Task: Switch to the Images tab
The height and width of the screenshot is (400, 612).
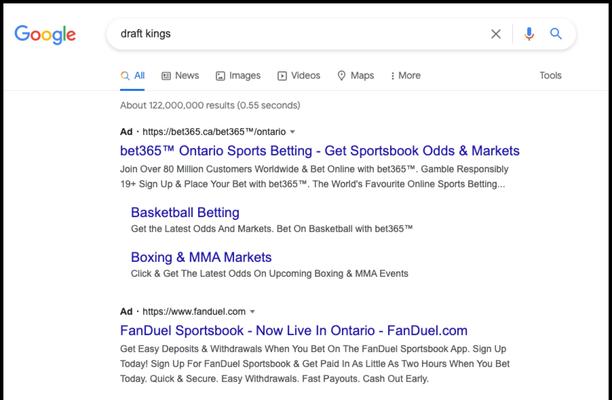Action: 238,76
